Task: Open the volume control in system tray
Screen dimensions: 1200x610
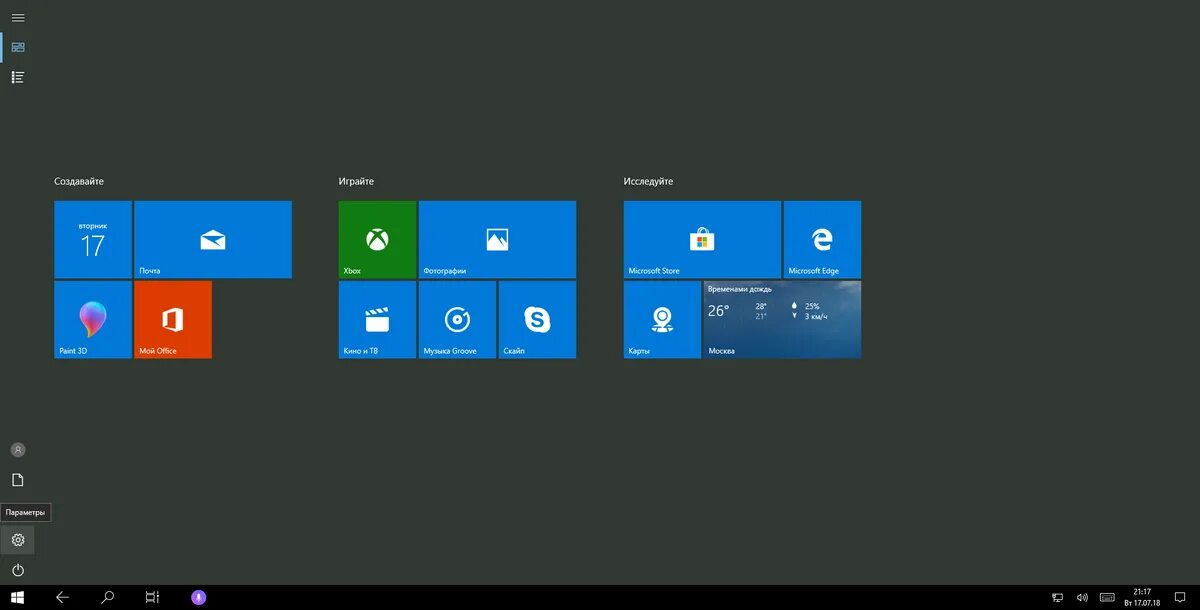Action: pyautogui.click(x=1081, y=597)
